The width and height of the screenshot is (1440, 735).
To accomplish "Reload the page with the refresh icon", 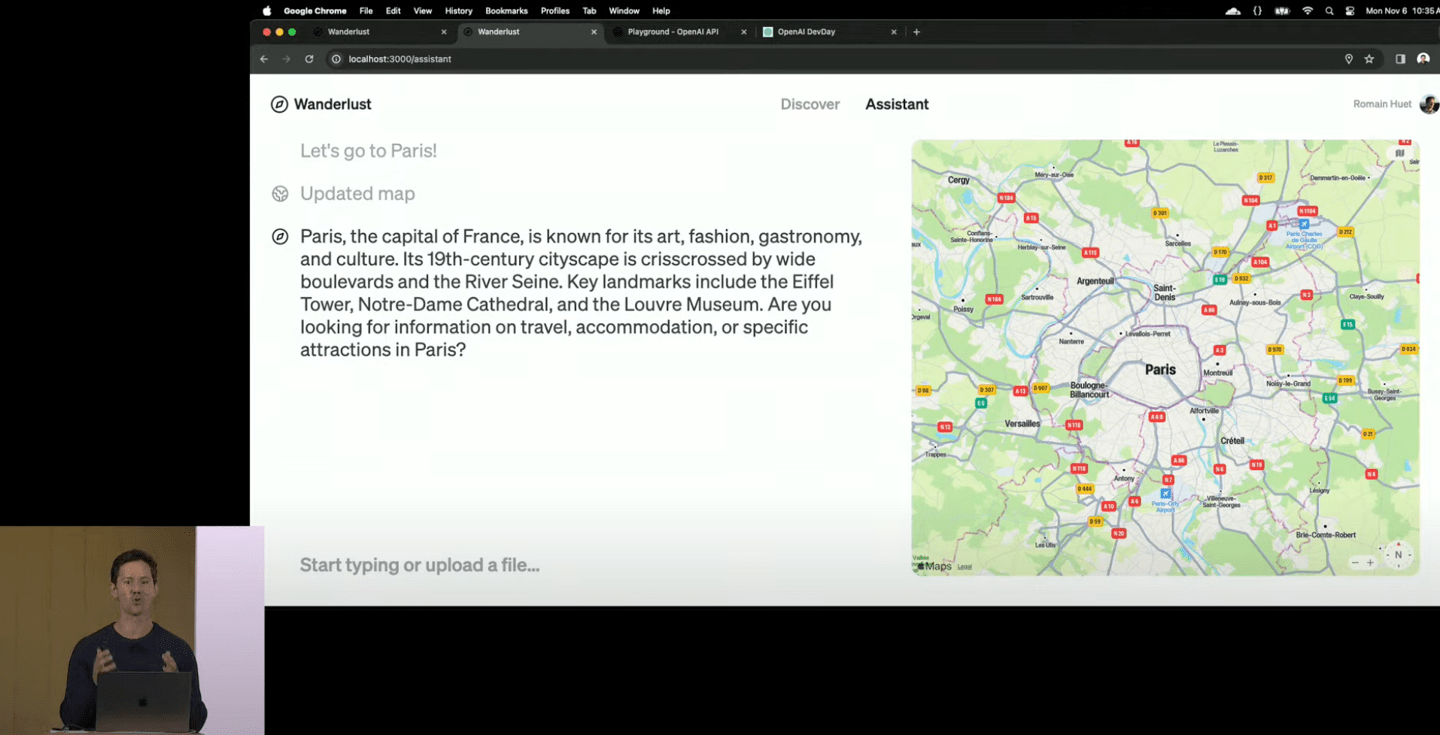I will point(309,59).
